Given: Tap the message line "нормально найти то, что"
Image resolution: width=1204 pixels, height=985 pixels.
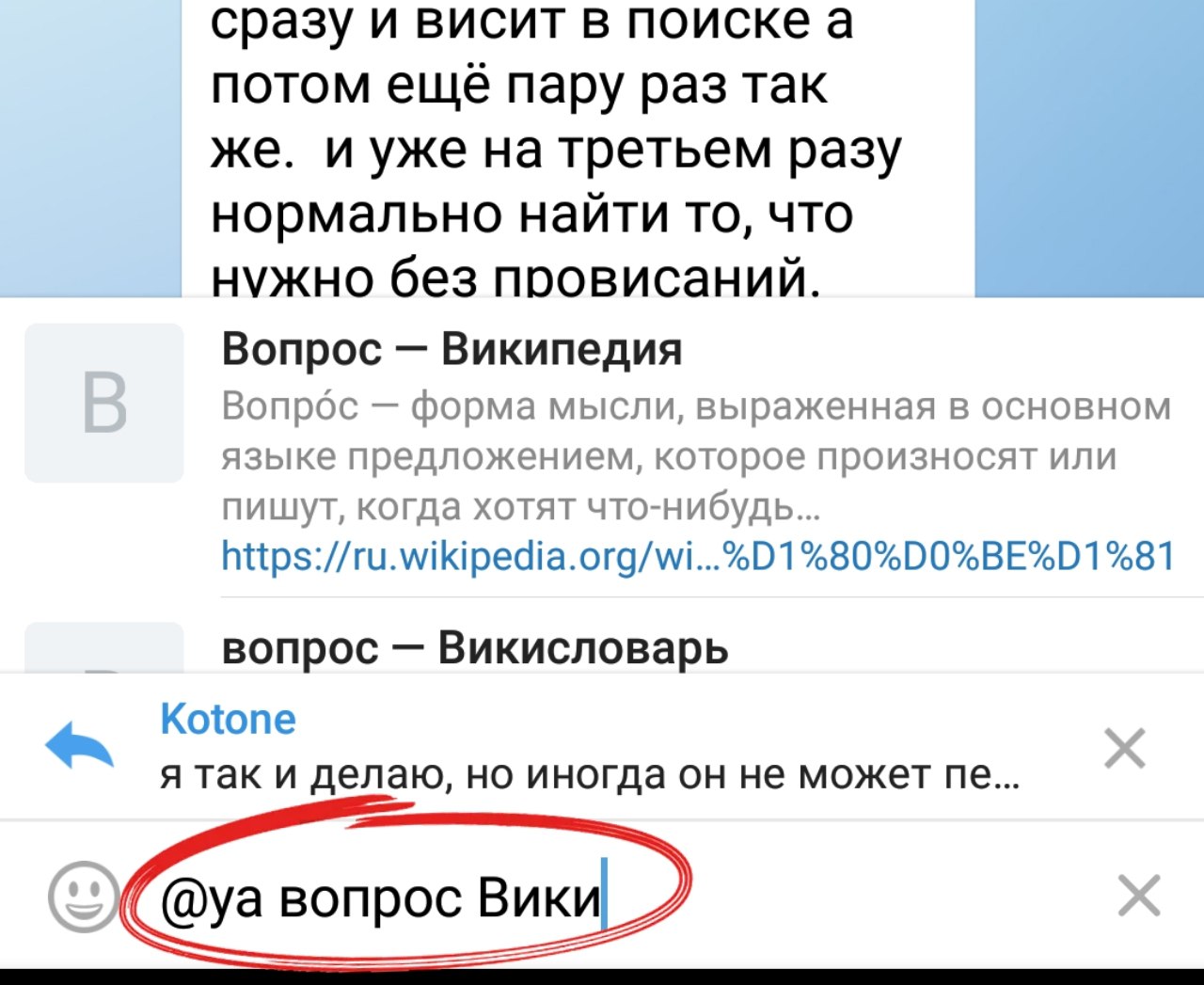Looking at the screenshot, I should [531, 214].
